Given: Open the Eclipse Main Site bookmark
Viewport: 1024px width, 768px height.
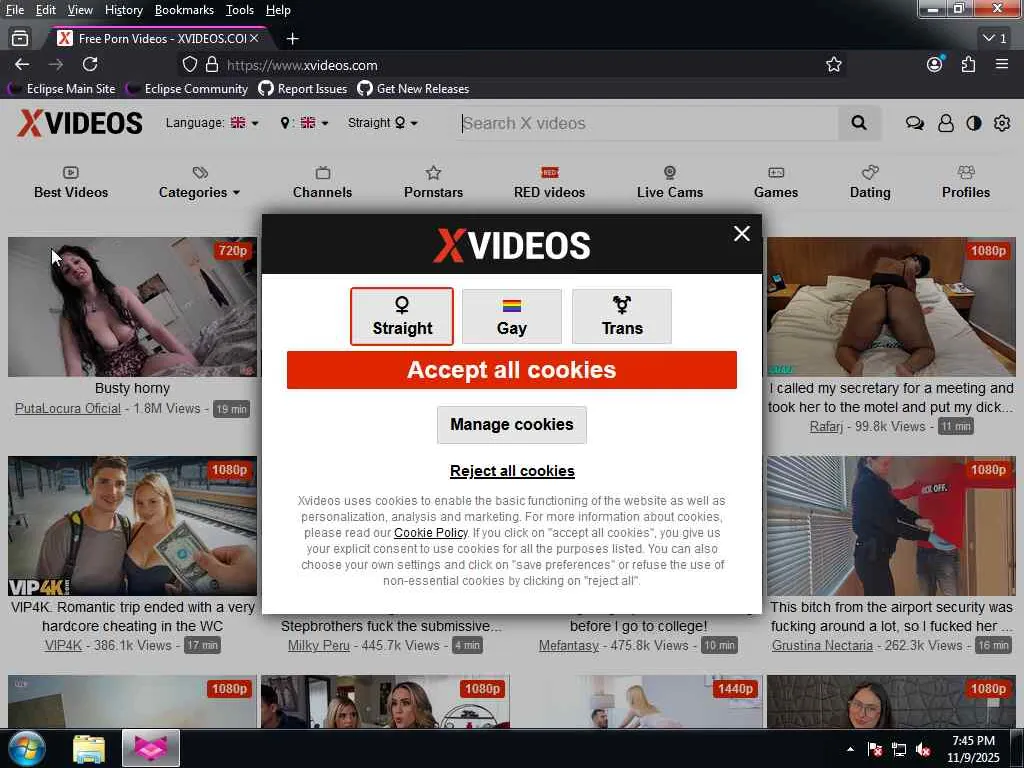Looking at the screenshot, I should [x=61, y=89].
